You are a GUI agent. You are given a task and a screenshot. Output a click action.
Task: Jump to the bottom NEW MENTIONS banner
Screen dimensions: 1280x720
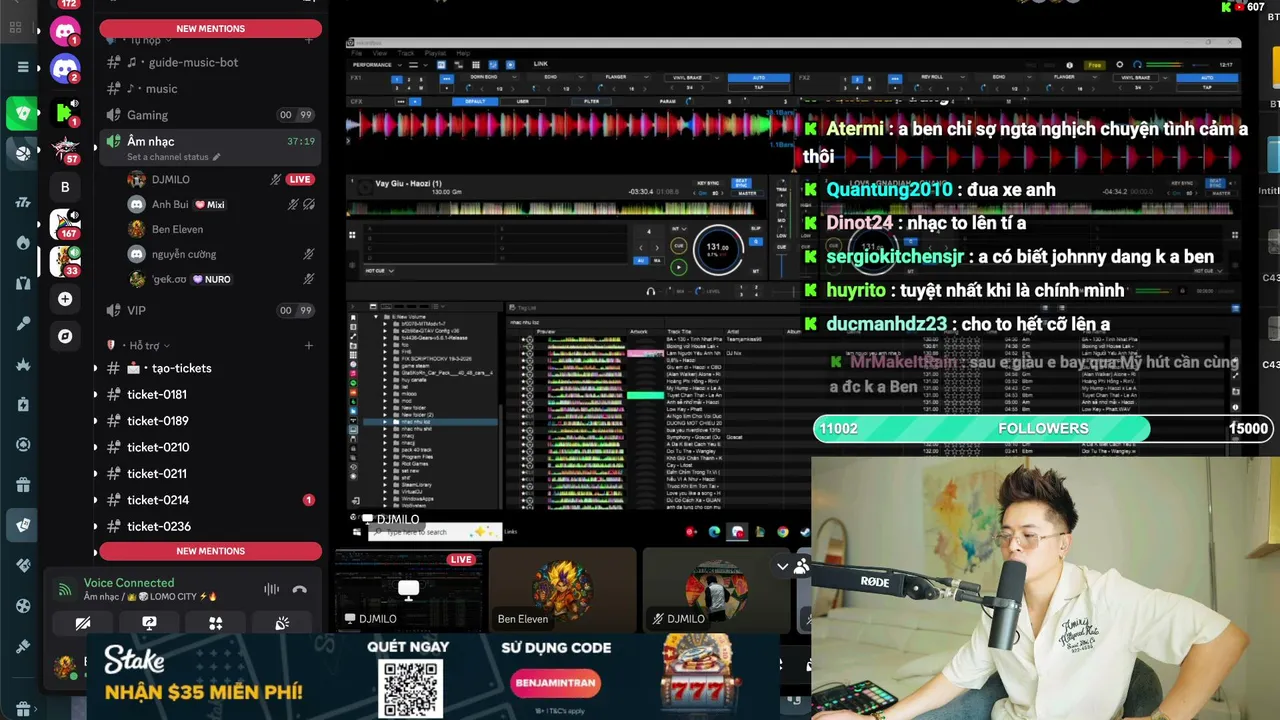pyautogui.click(x=210, y=551)
